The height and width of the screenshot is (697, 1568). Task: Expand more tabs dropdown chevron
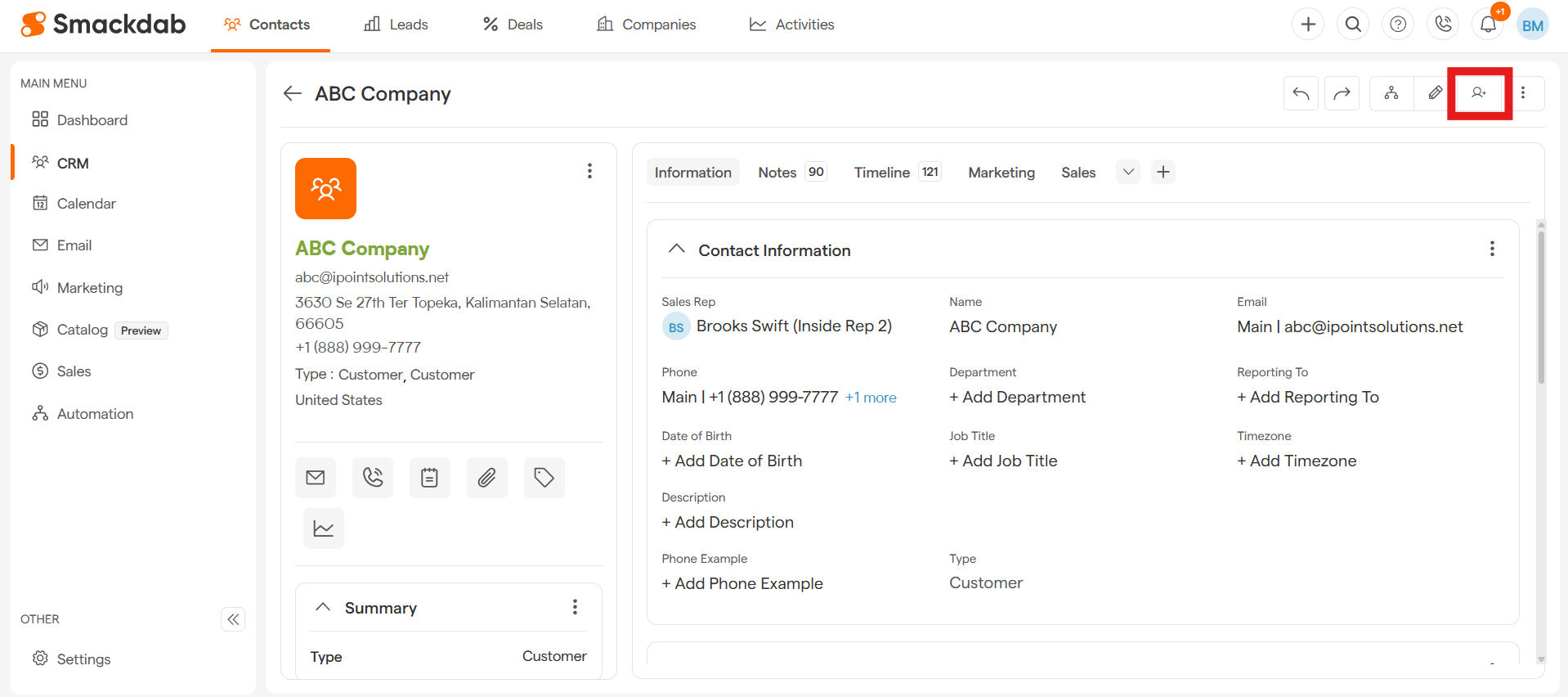pos(1128,172)
